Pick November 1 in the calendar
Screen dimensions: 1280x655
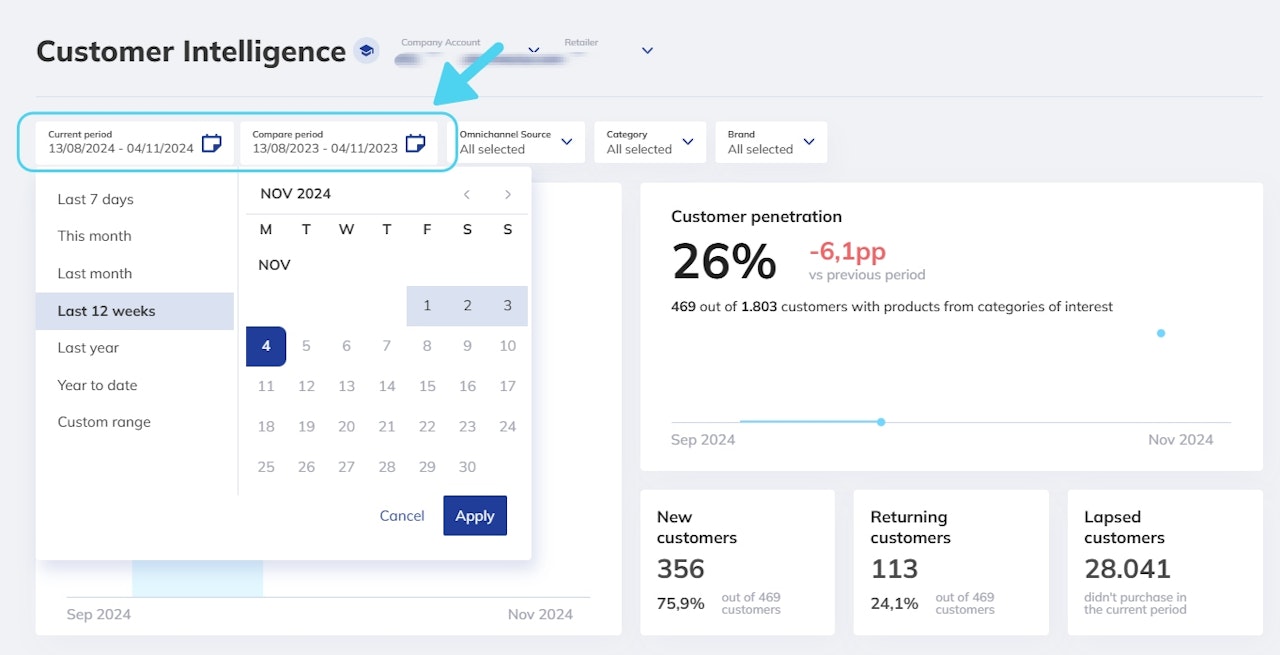[427, 306]
